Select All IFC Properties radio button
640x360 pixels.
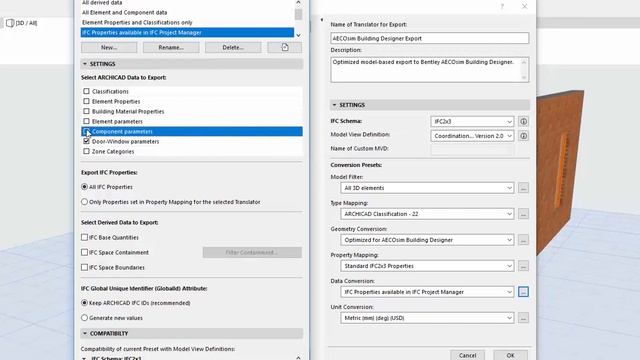coord(84,187)
